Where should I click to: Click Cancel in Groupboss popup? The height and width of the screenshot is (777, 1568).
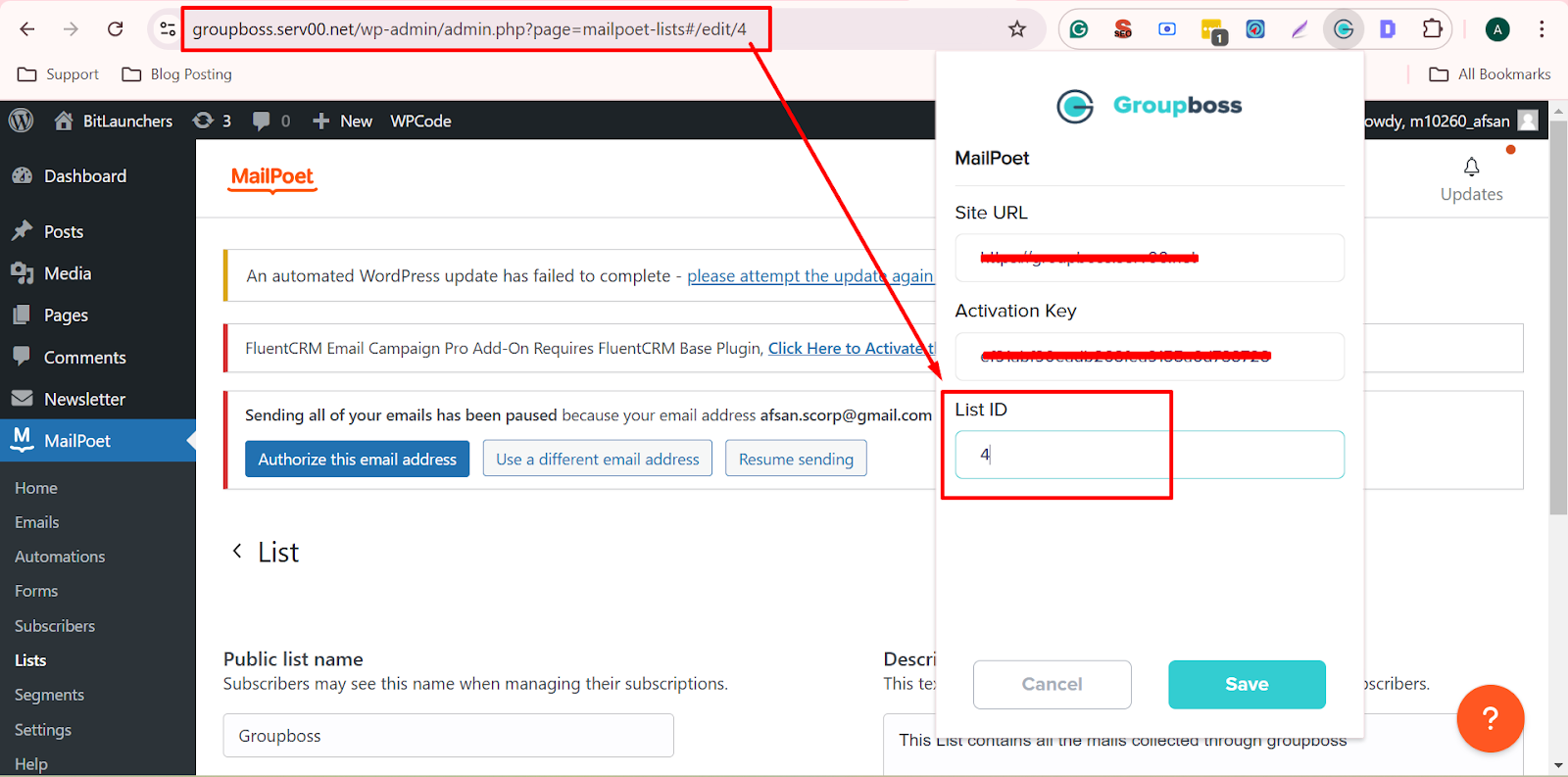coord(1053,684)
